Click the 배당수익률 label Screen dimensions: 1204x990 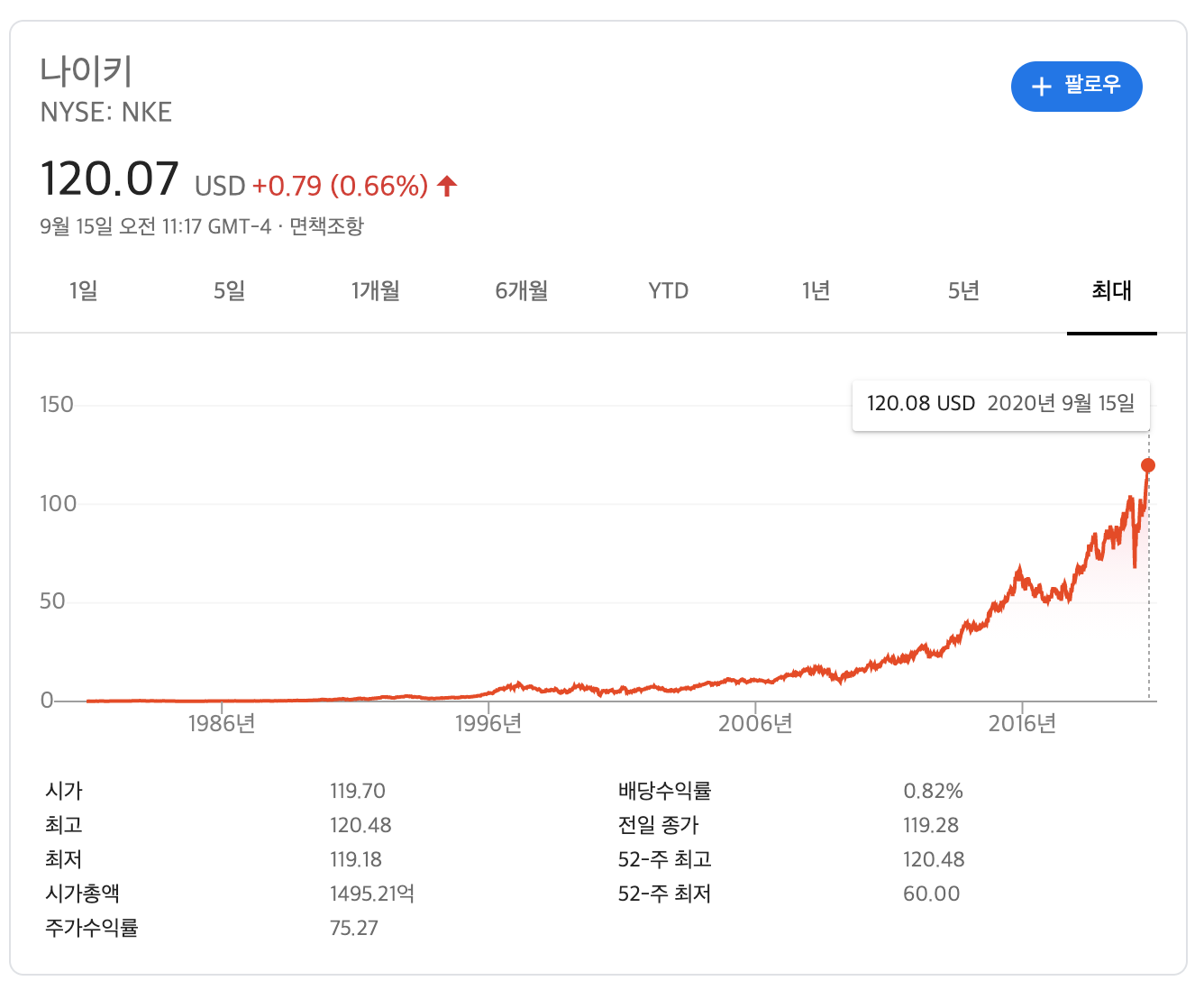pos(665,791)
